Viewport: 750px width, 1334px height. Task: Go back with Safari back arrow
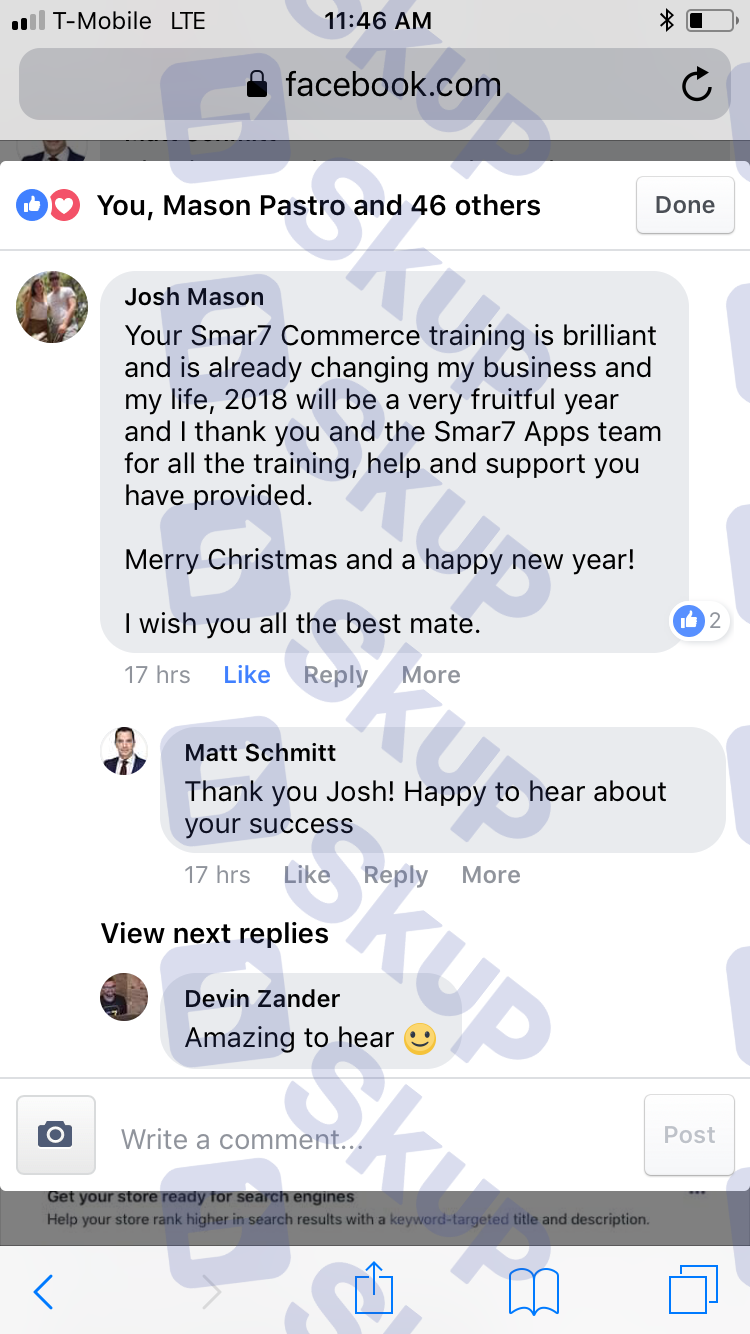coord(43,1292)
